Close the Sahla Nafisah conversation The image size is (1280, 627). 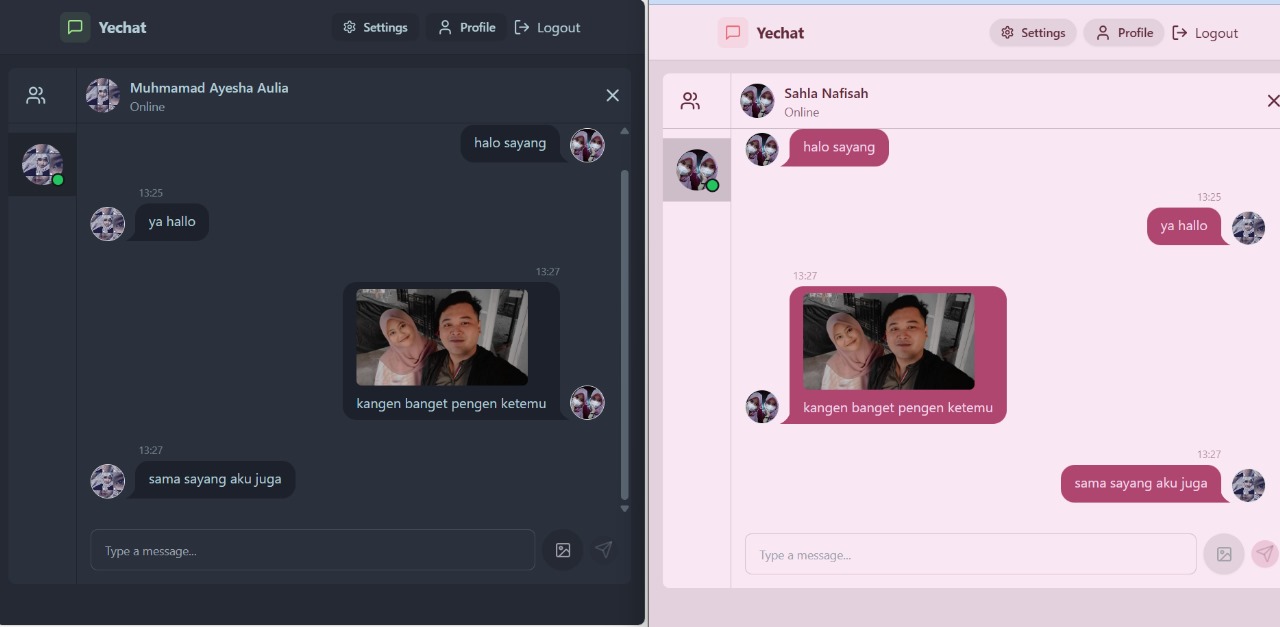[1272, 101]
